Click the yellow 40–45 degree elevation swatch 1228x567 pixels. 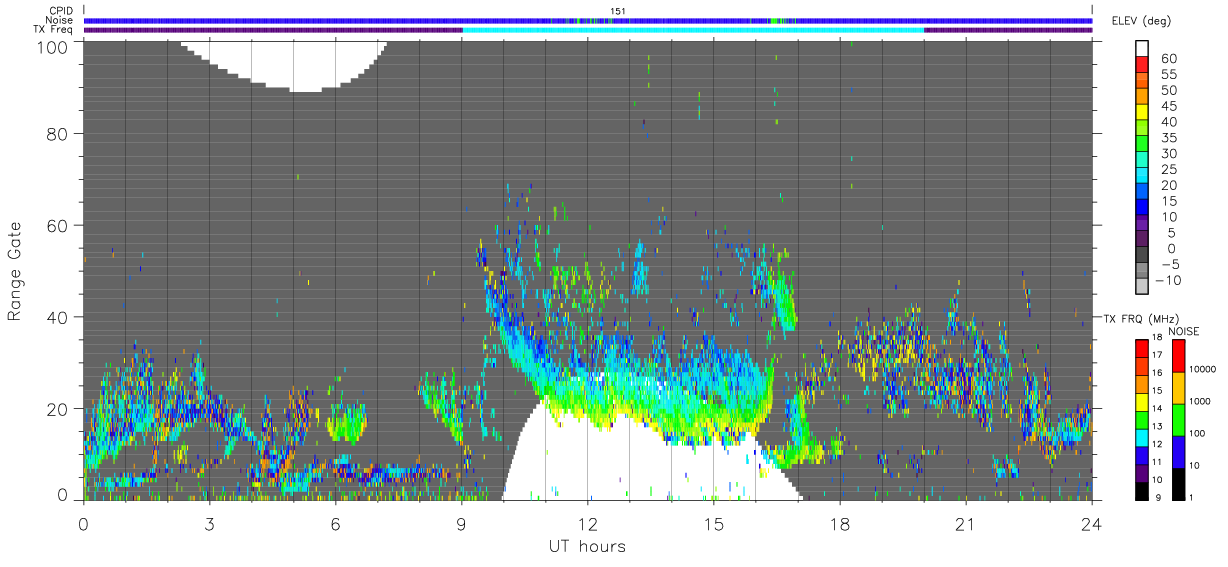(1143, 114)
